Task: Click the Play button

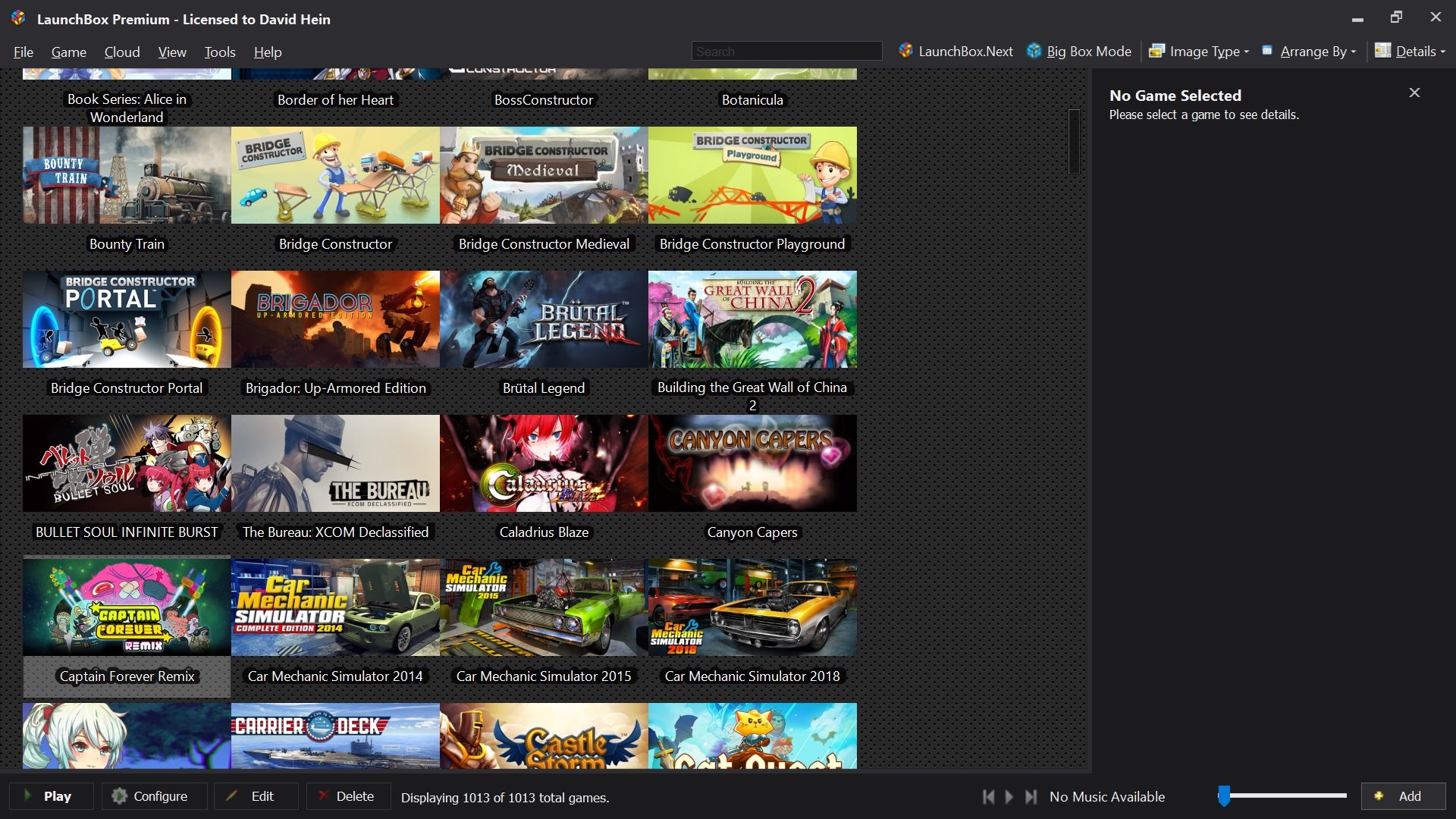Action: point(51,796)
